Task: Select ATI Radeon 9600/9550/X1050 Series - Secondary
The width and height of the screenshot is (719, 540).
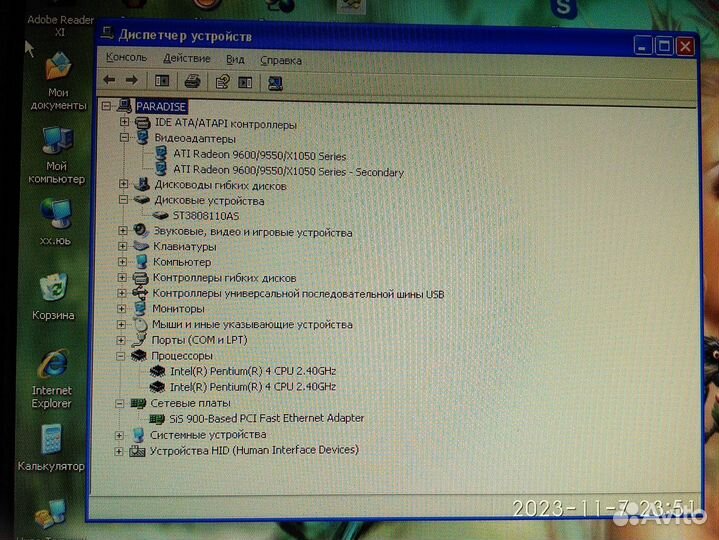Action: click(288, 171)
